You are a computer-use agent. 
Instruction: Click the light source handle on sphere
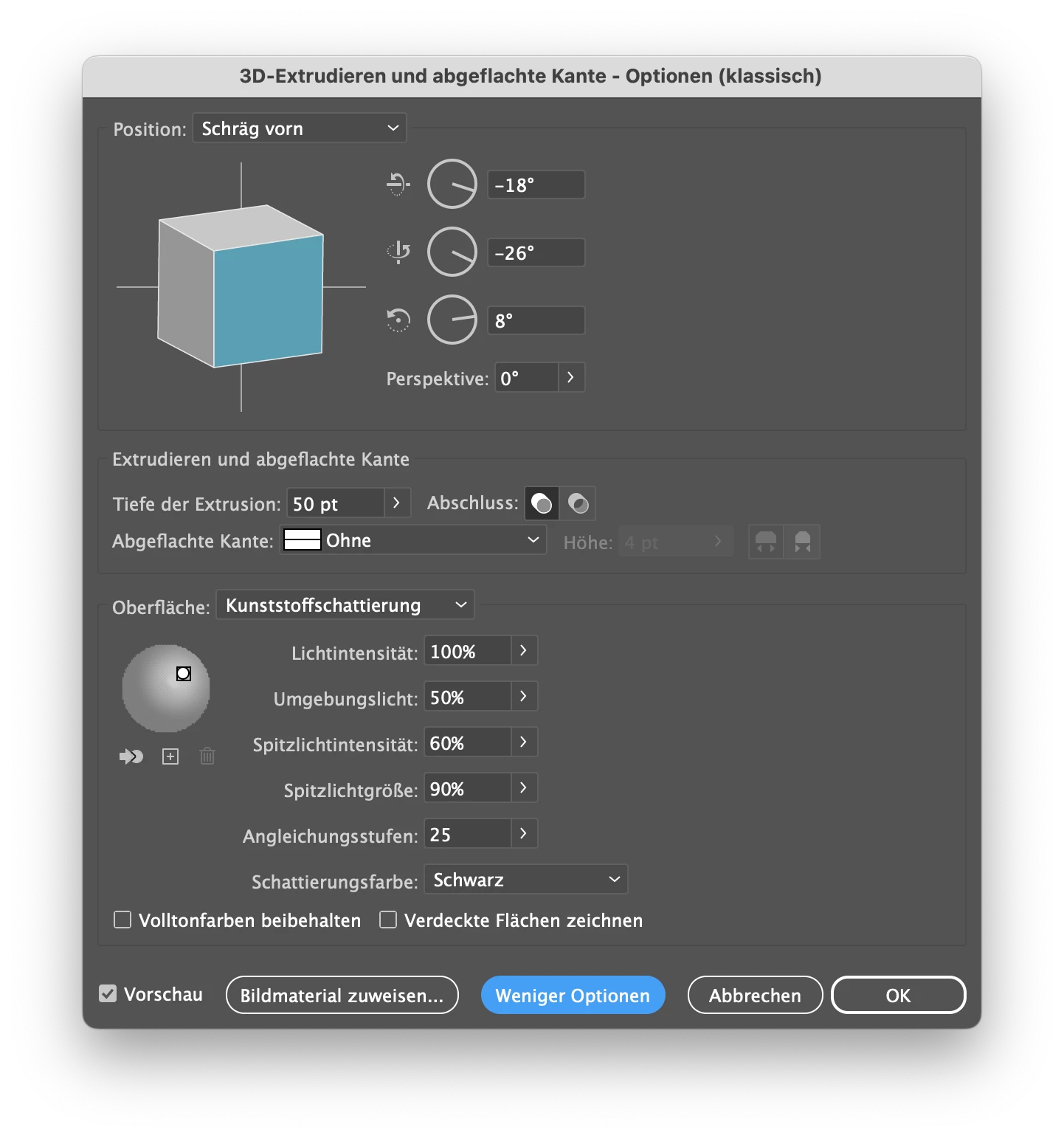184,673
